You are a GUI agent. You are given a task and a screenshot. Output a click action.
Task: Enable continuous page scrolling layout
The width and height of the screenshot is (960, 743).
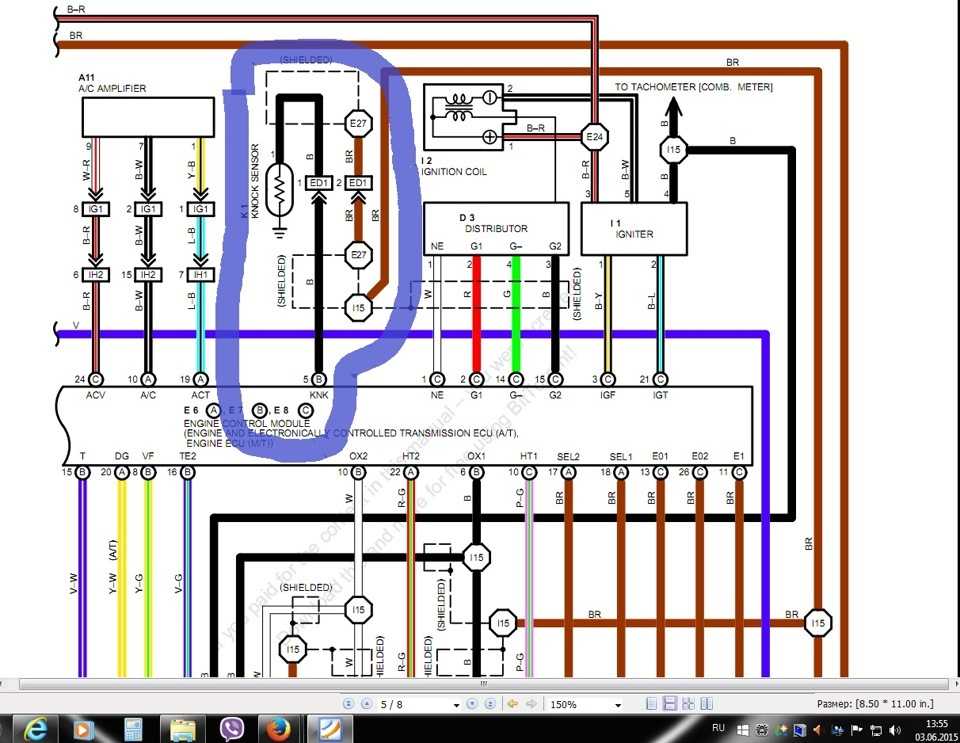670,705
